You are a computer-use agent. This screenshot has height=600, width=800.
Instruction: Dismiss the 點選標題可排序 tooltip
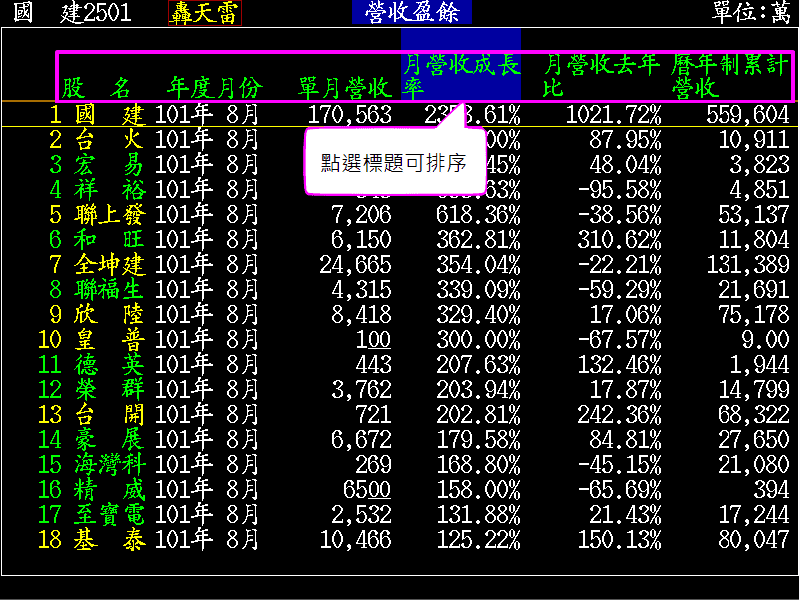tap(393, 163)
